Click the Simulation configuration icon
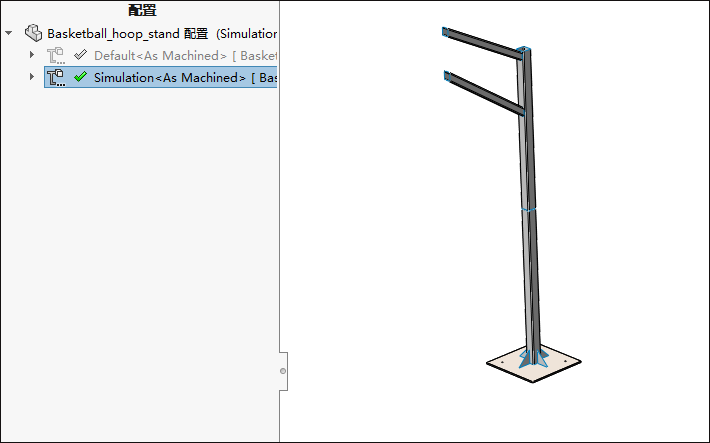This screenshot has height=443, width=710. (56, 77)
